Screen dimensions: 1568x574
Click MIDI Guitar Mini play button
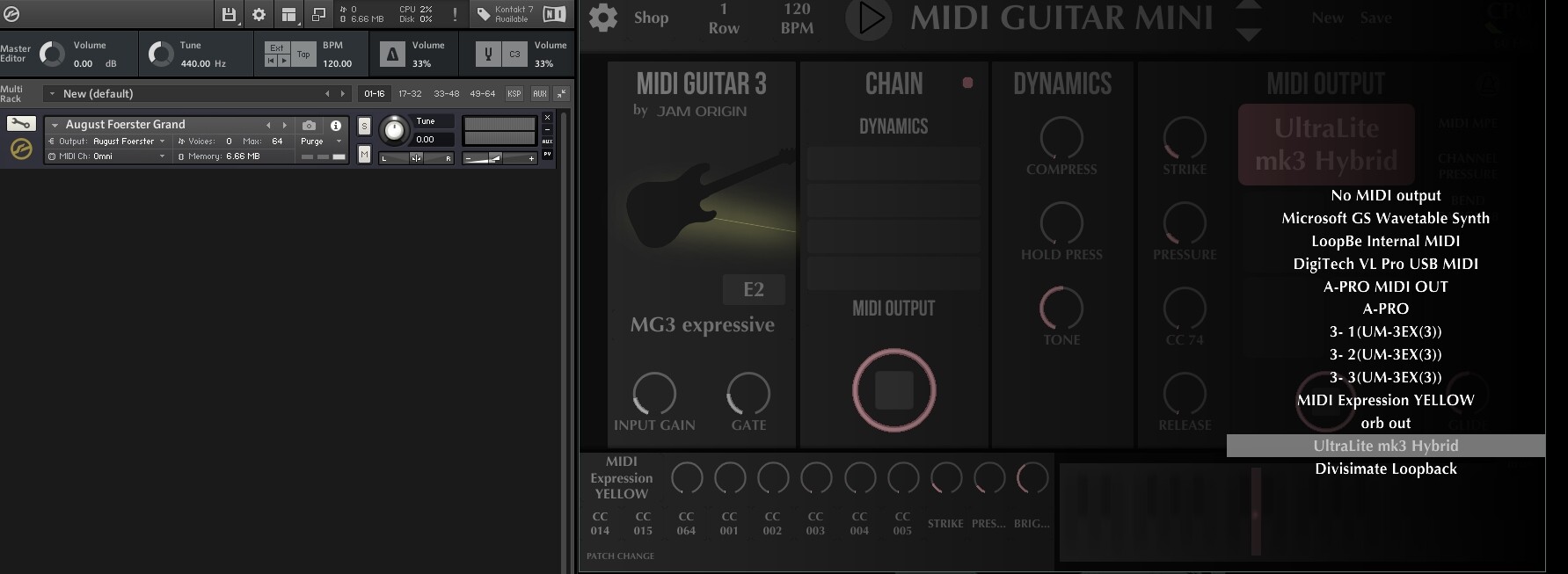click(869, 18)
